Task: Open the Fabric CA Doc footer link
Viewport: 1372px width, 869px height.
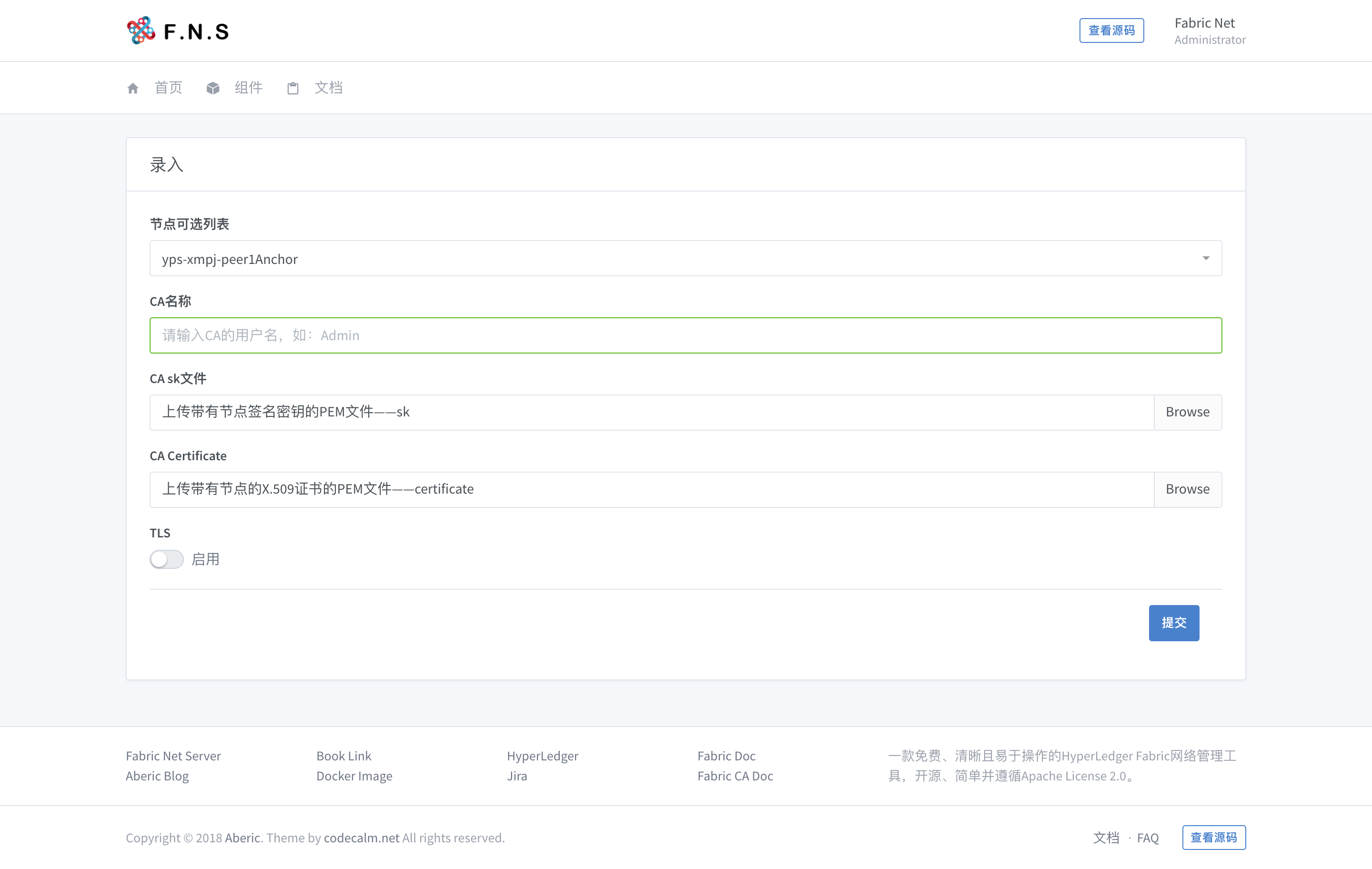Action: pos(735,776)
